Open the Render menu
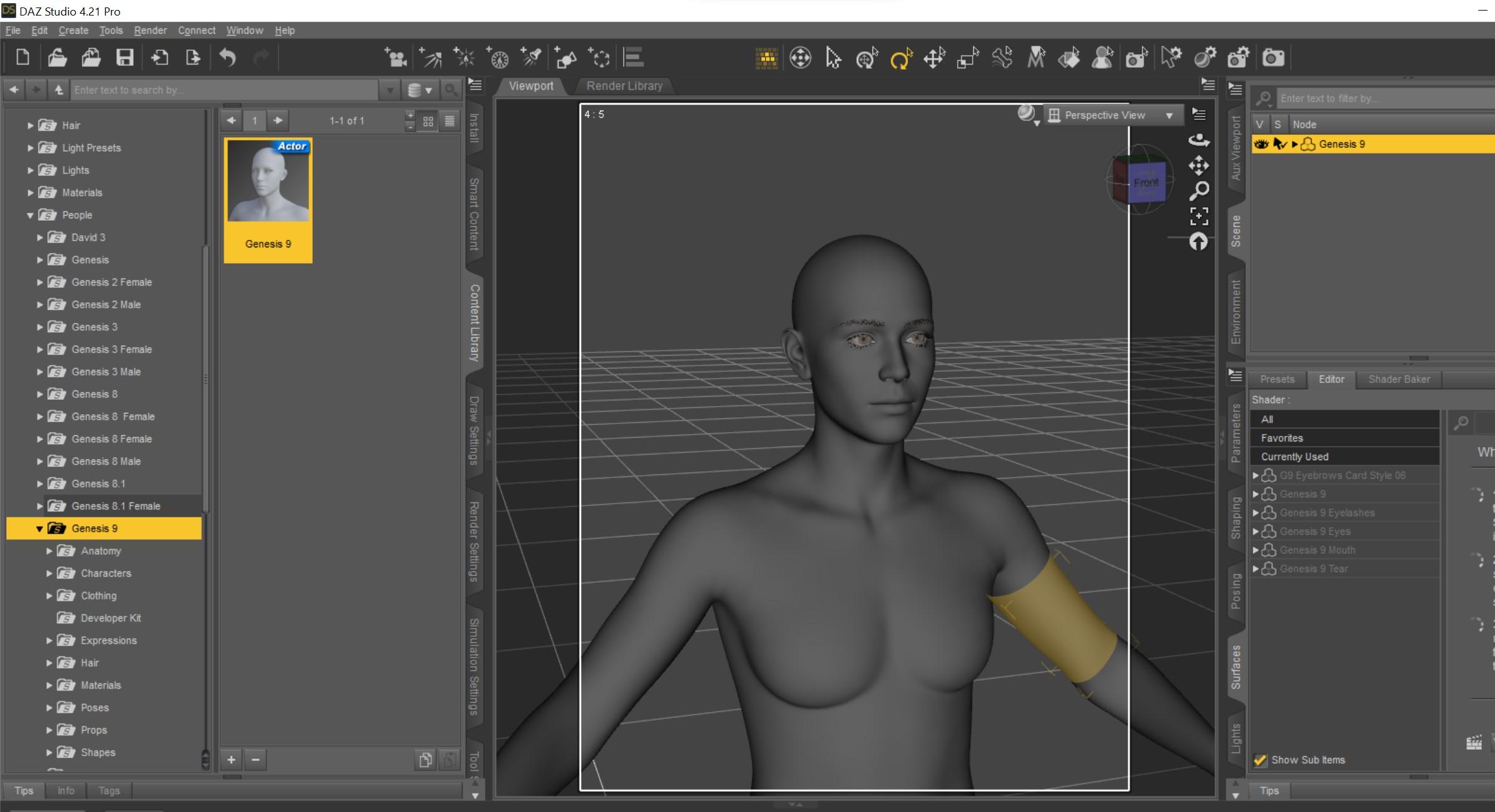This screenshot has height=812, width=1495. 150,30
